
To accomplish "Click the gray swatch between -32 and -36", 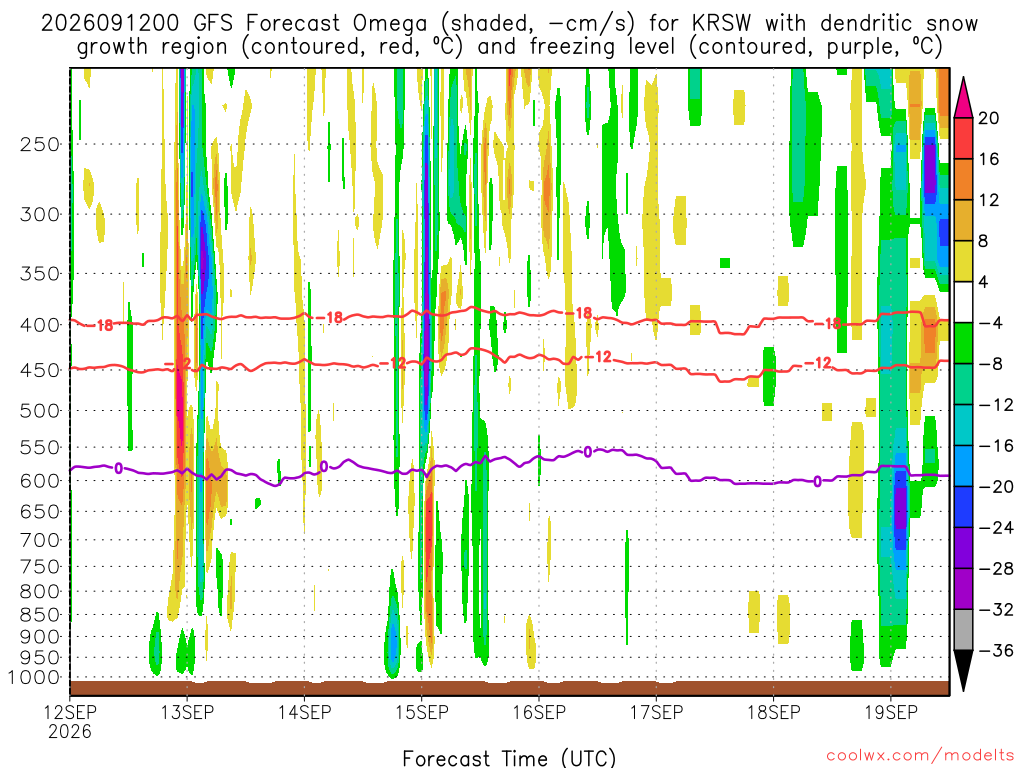I will (x=963, y=630).
